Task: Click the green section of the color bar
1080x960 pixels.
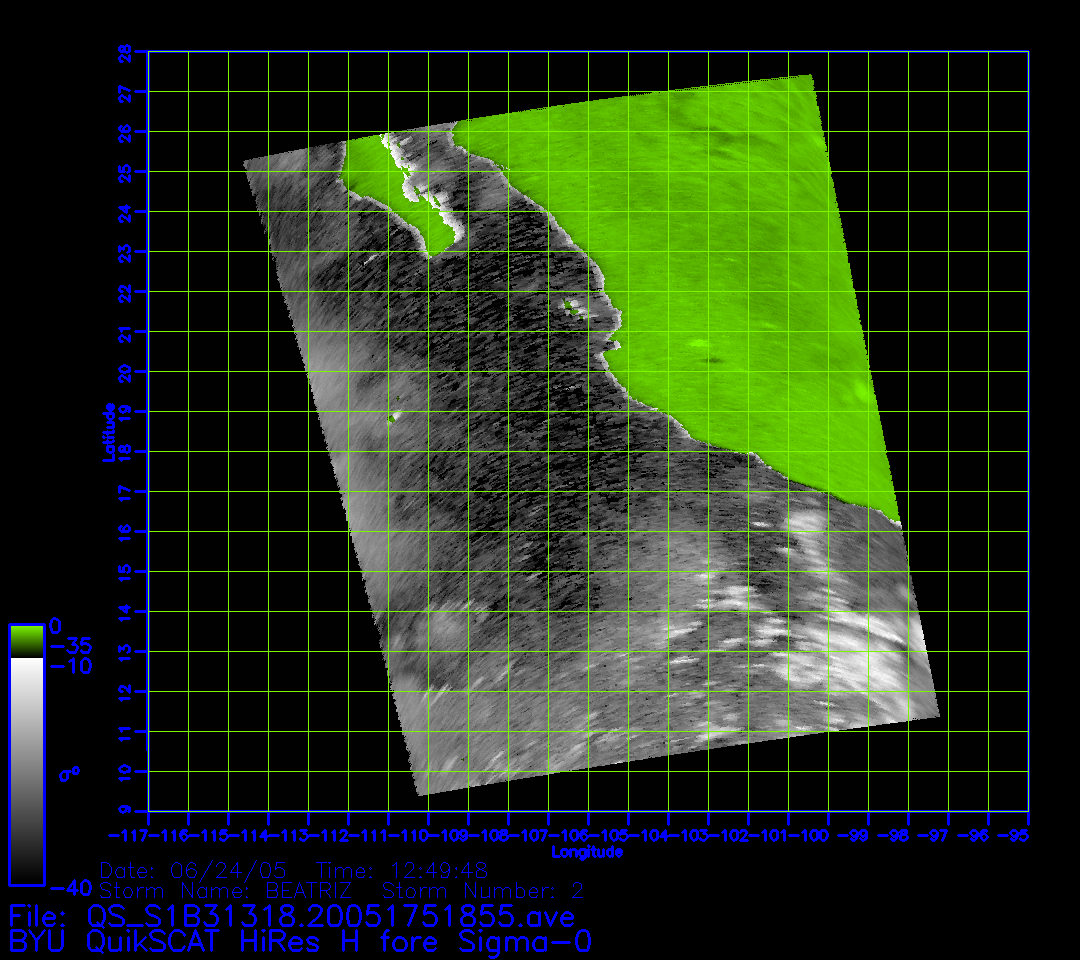Action: [x=26, y=641]
